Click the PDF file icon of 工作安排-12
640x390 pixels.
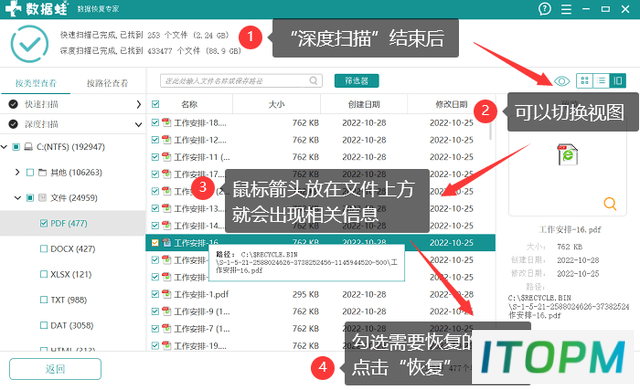(167, 140)
